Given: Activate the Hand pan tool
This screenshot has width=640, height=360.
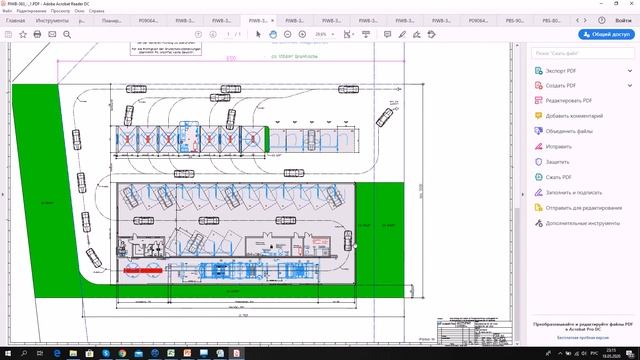Looking at the screenshot, I should 273,34.
